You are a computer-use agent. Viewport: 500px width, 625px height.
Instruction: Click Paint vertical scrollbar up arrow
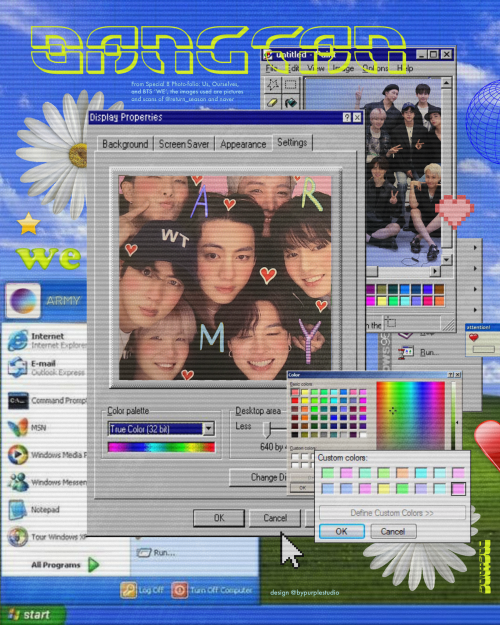point(446,83)
